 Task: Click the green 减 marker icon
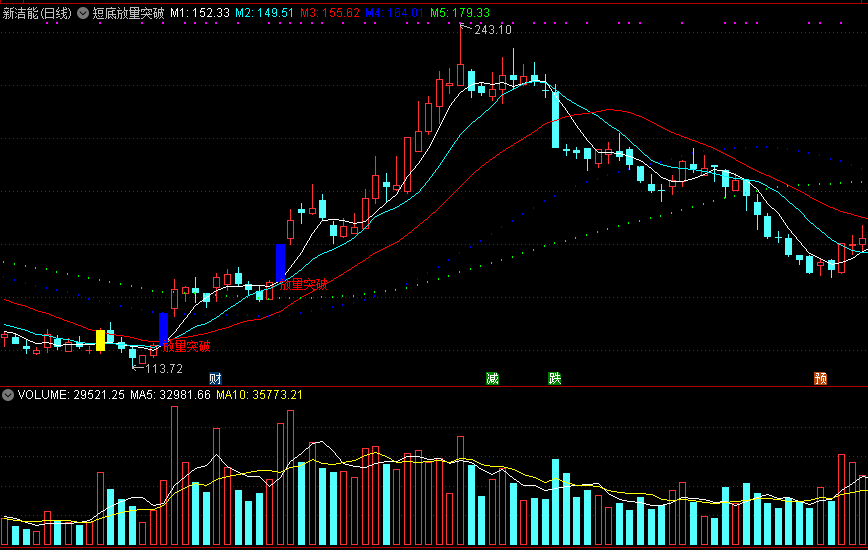pos(492,378)
